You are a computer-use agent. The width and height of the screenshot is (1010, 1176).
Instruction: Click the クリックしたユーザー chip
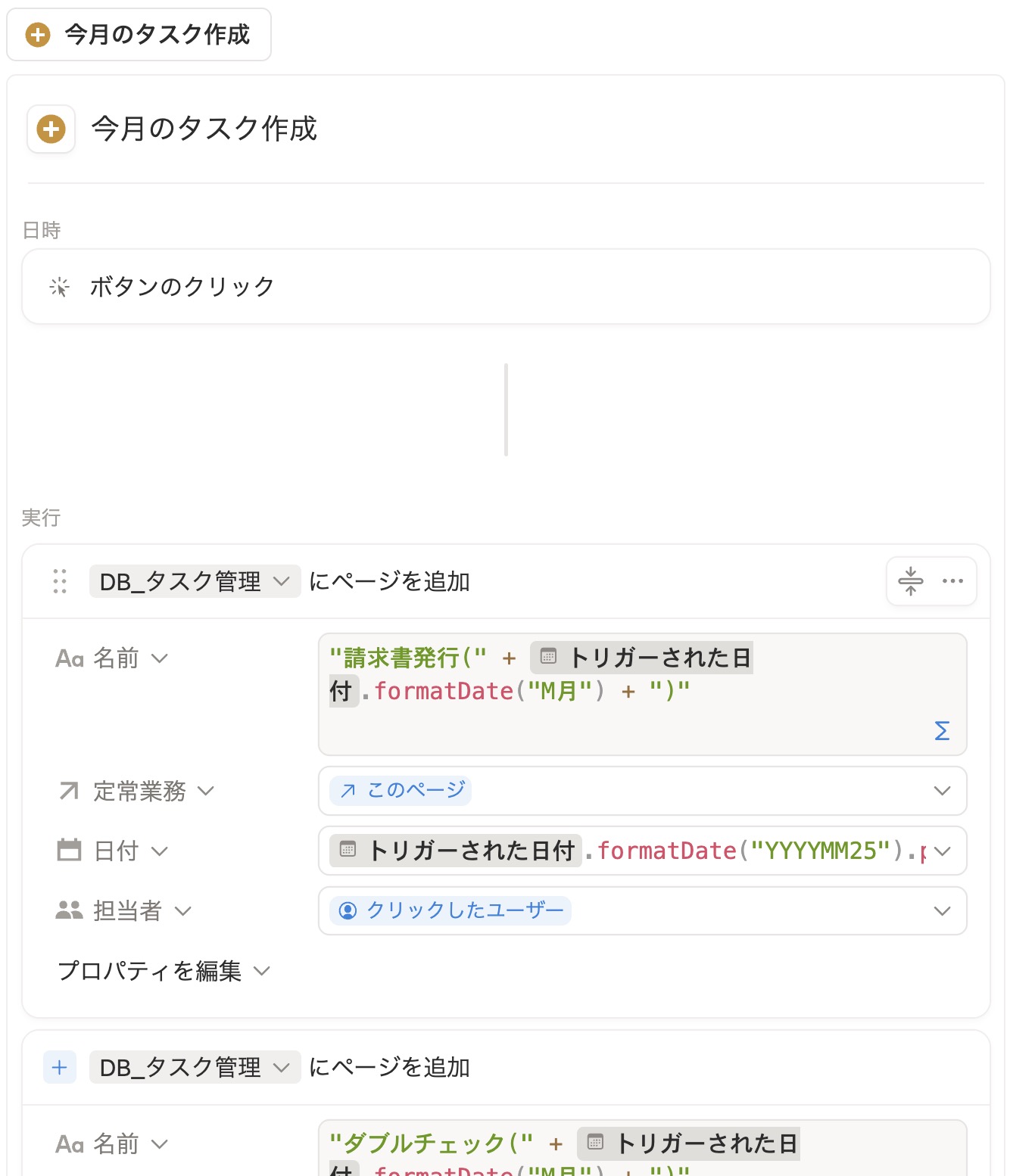[450, 910]
